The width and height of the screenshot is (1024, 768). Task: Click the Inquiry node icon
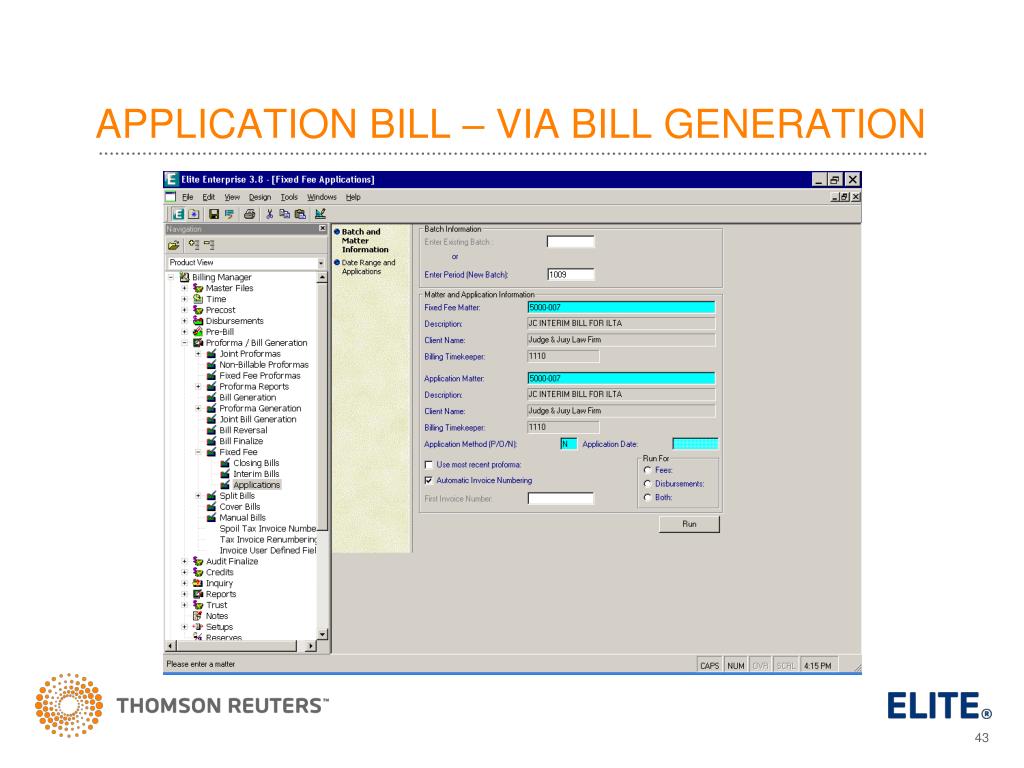(198, 583)
